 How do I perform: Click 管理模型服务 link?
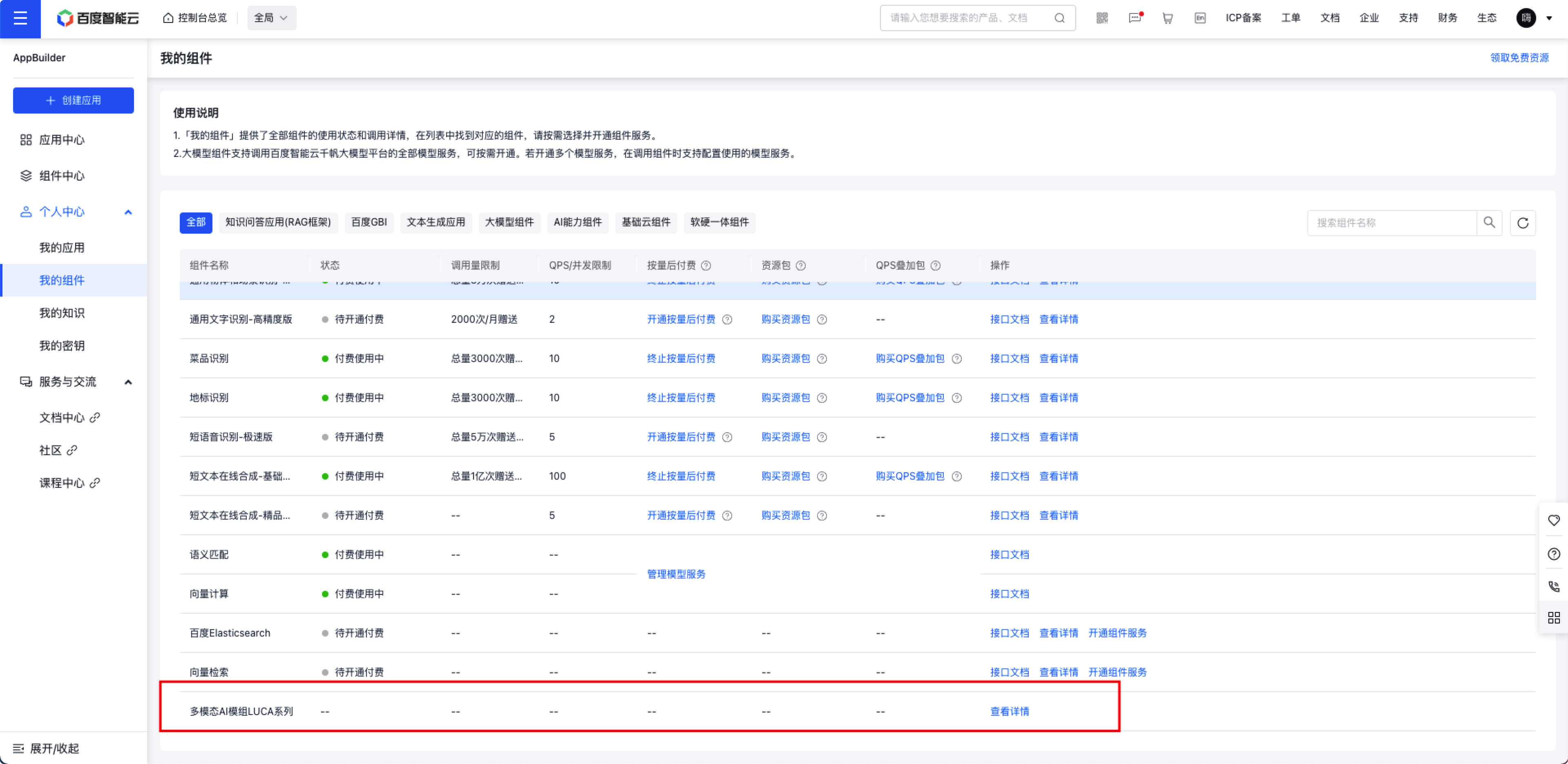click(x=676, y=574)
